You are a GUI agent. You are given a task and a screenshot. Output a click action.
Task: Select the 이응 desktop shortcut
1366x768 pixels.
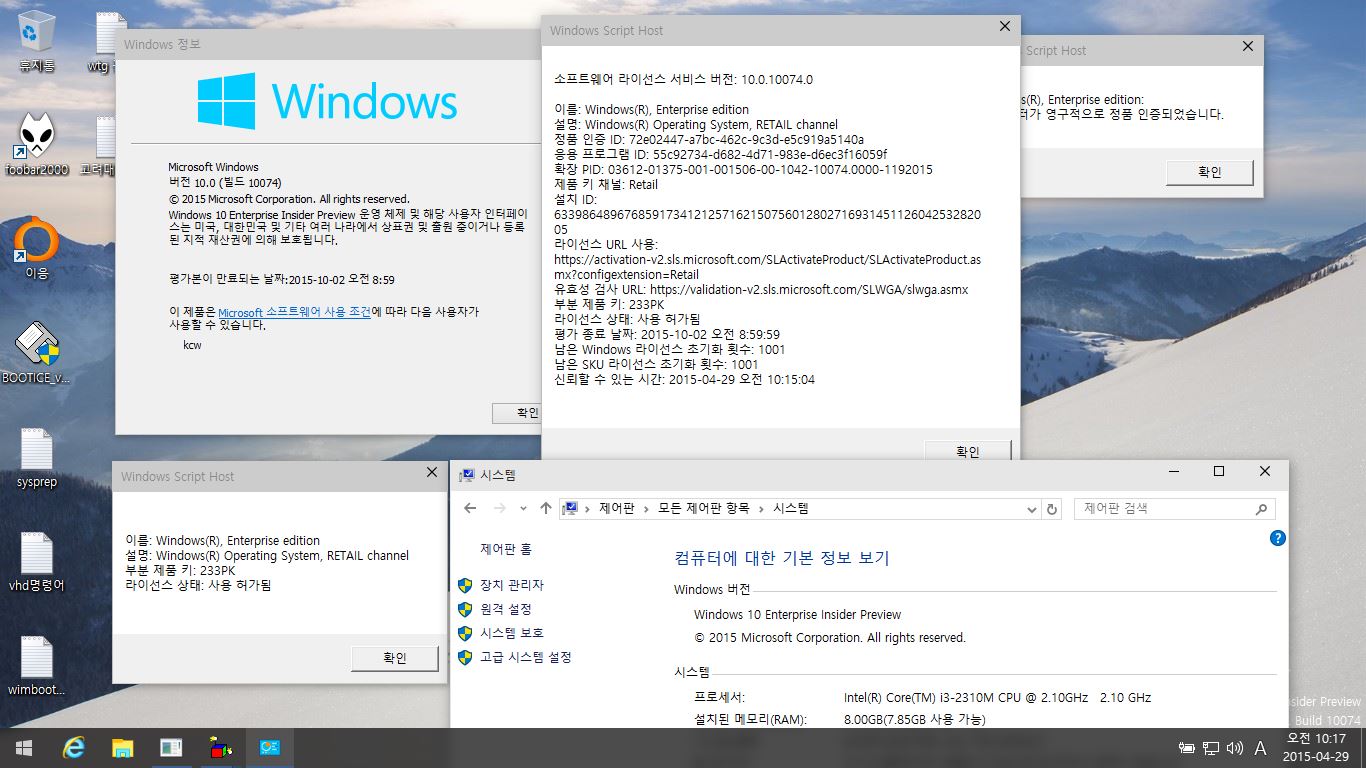pyautogui.click(x=36, y=249)
